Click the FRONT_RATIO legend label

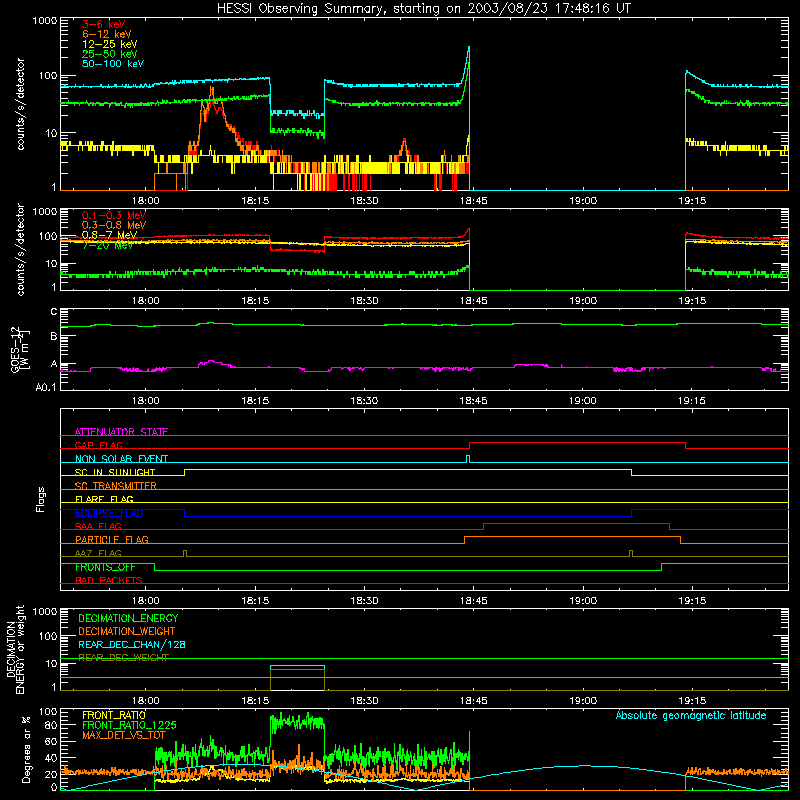point(114,715)
